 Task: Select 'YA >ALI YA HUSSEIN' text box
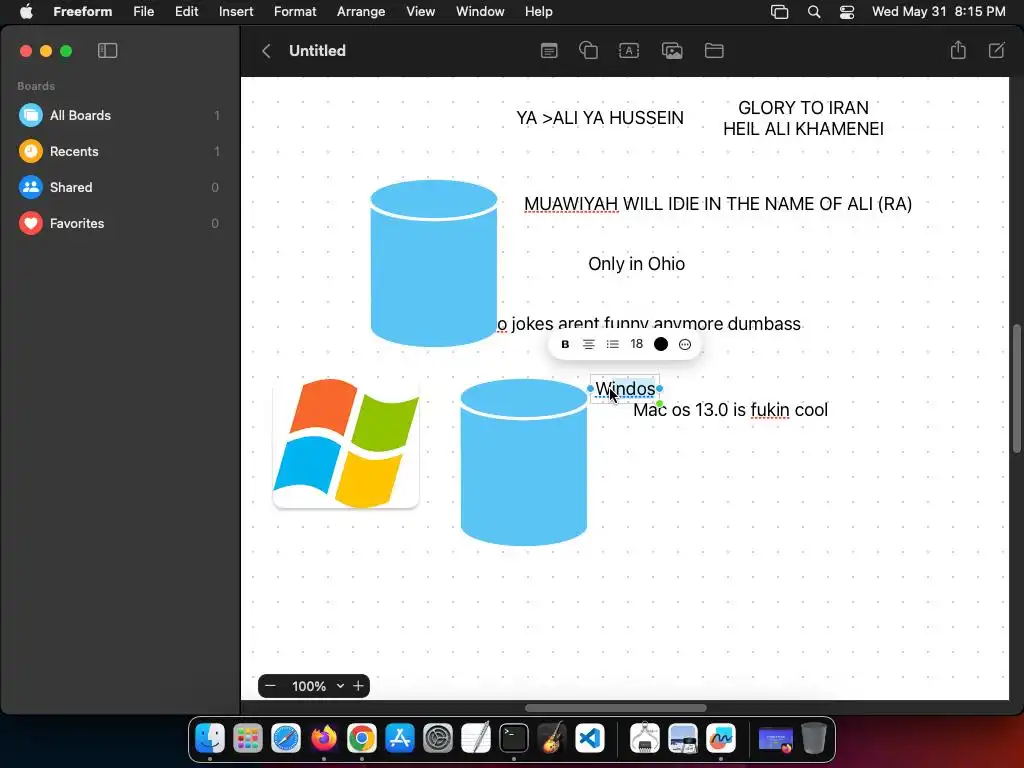click(x=600, y=118)
